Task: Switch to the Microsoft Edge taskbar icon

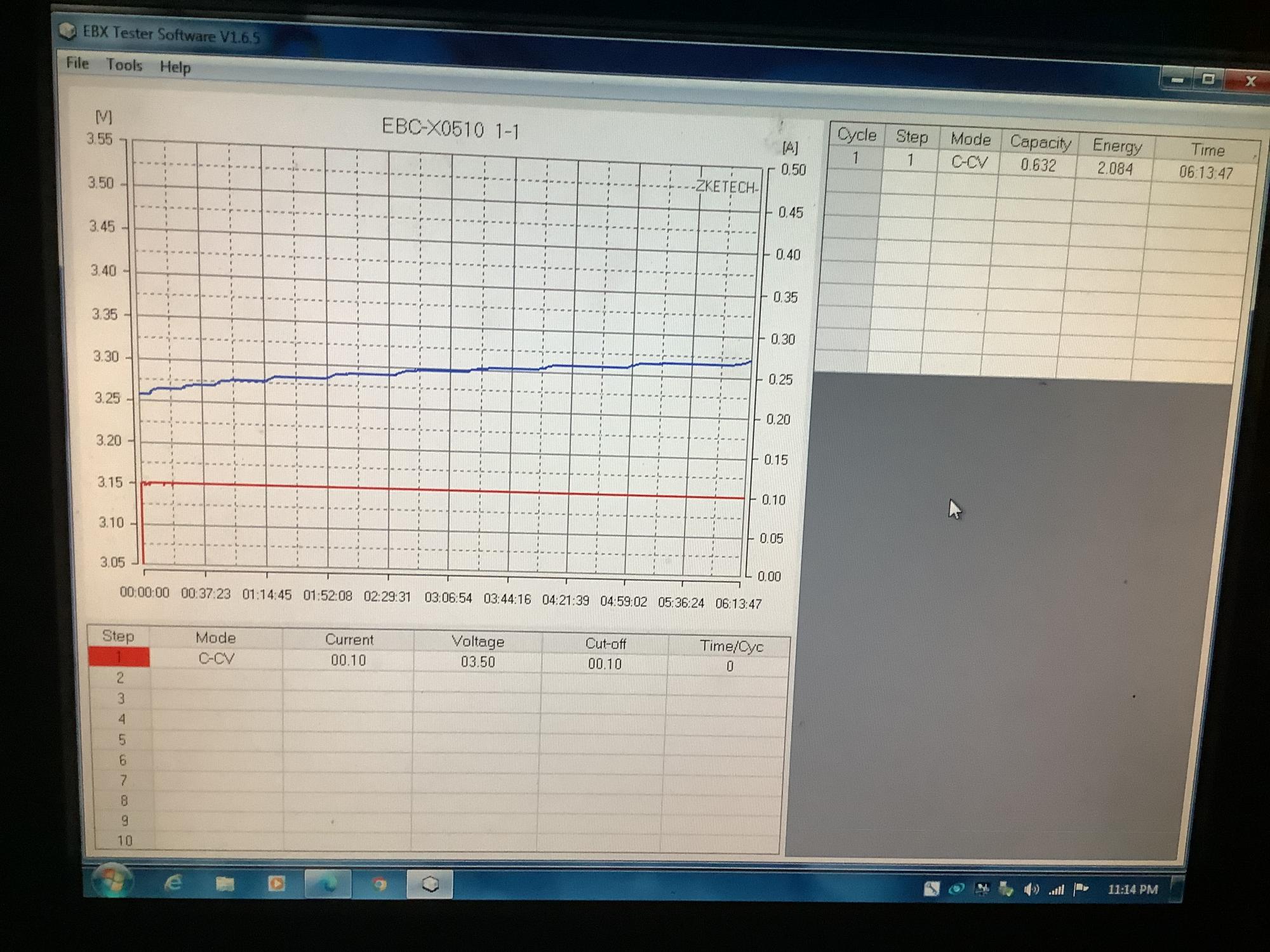Action: pos(328,884)
